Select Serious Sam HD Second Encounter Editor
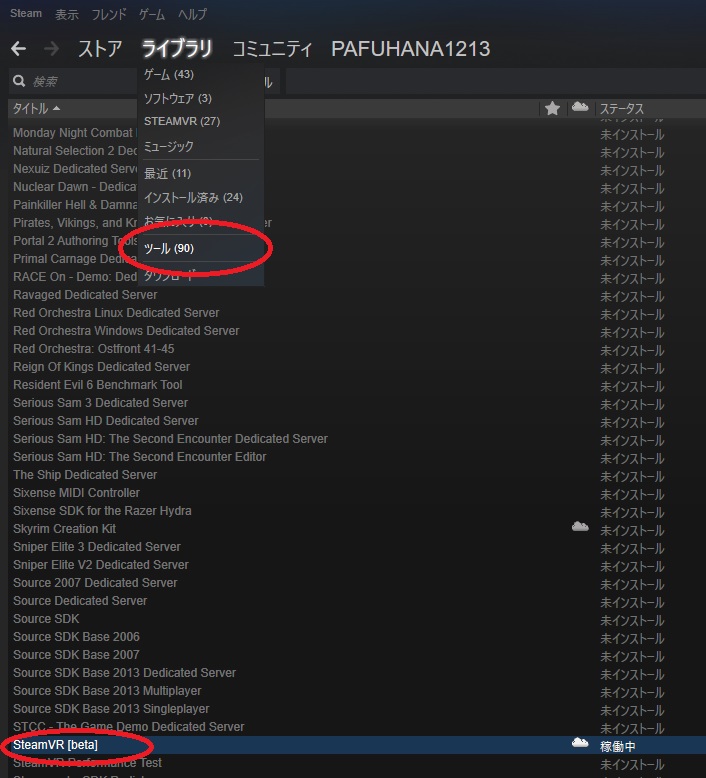 pyautogui.click(x=139, y=456)
